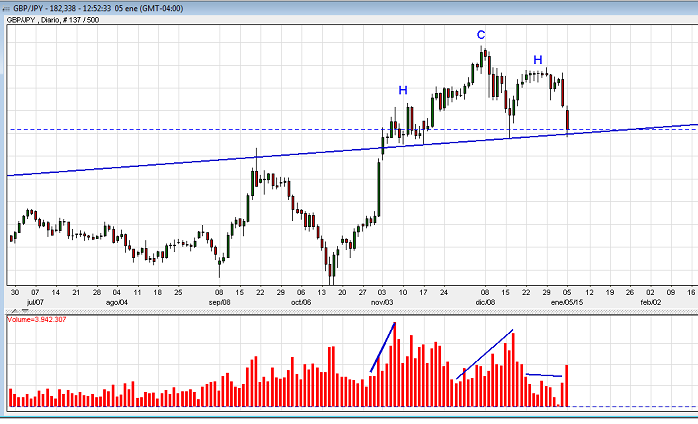The width and height of the screenshot is (698, 424).
Task: Click the feb/02 date axis label
Action: pyautogui.click(x=650, y=300)
